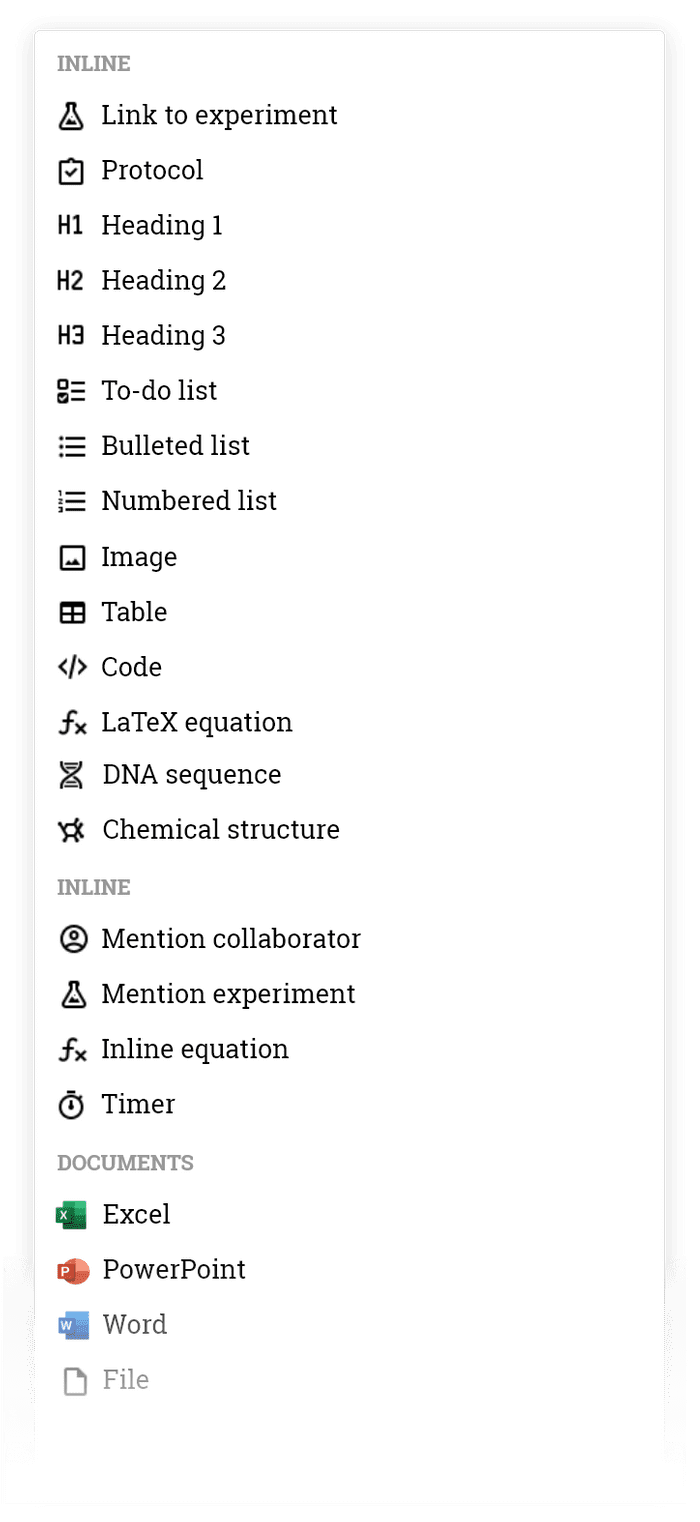Click the Protocol clipboard icon
Screen dimensions: 700x1522
tap(71, 171)
